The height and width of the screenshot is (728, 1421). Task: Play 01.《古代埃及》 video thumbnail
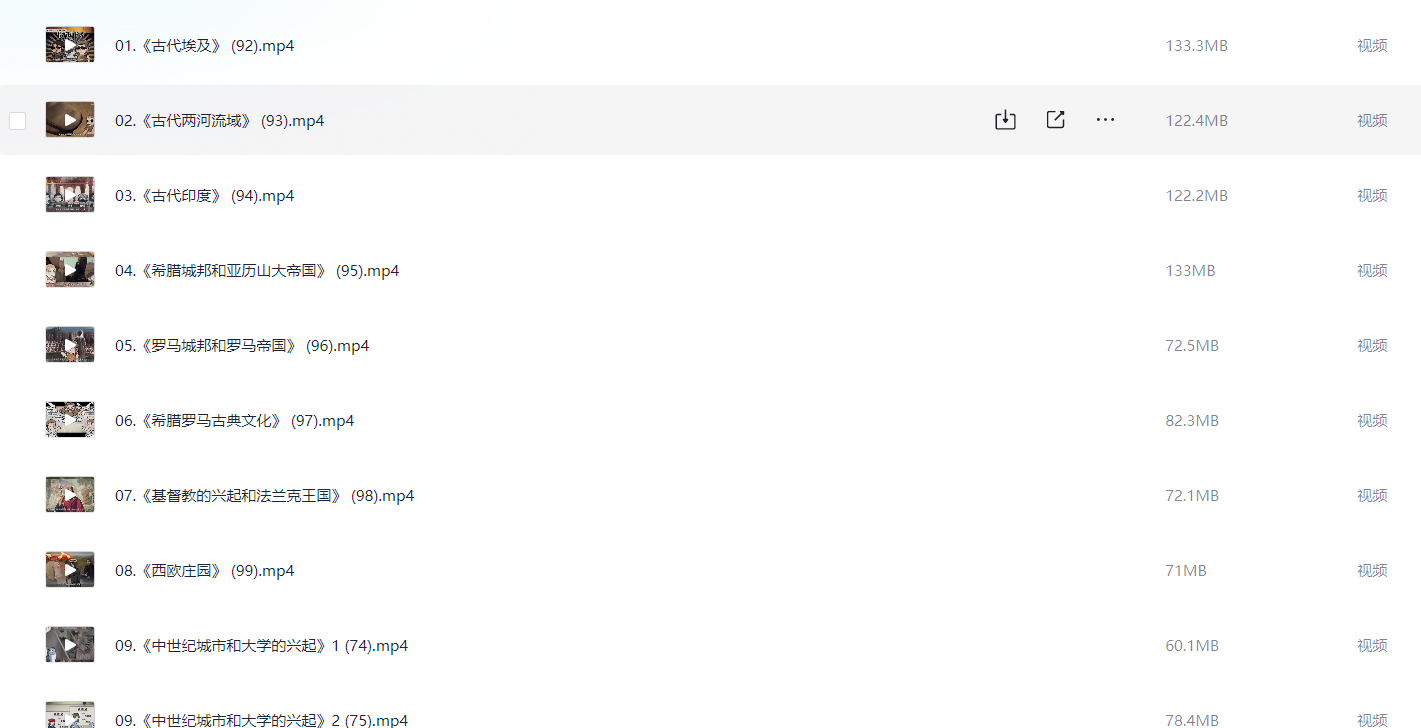tap(70, 45)
